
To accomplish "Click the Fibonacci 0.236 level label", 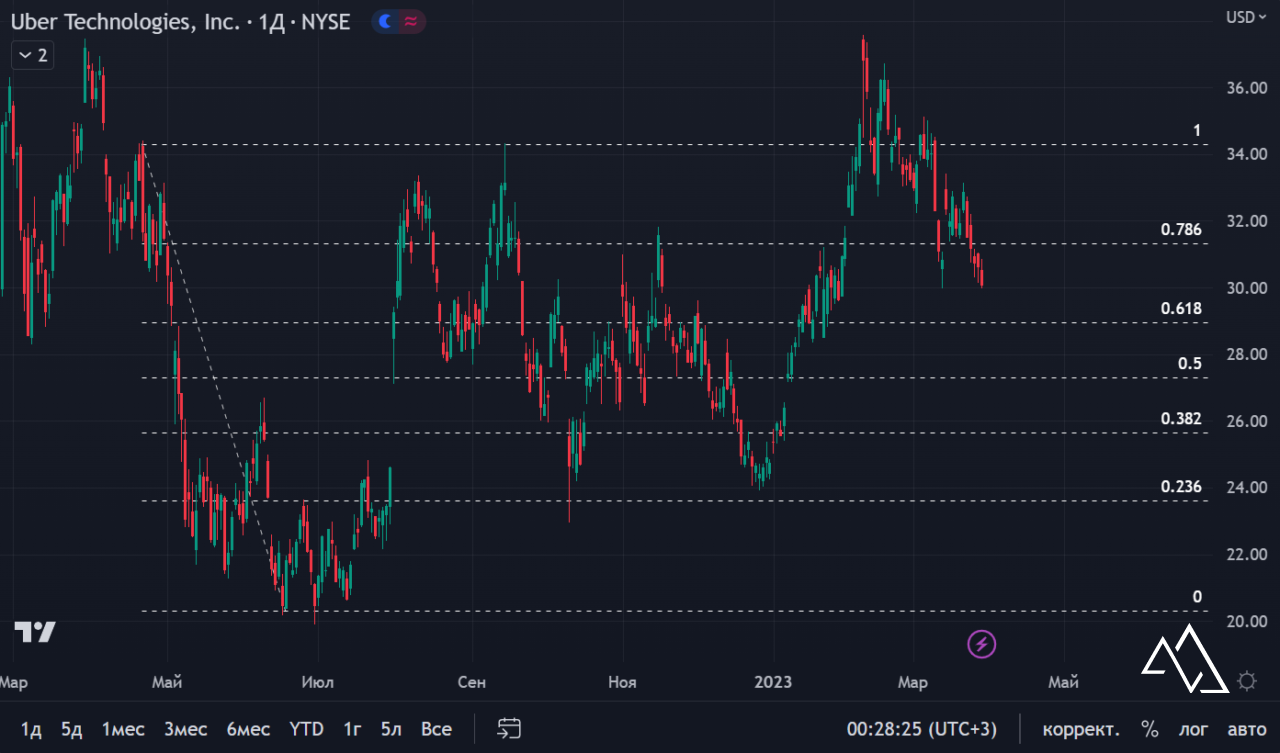I will (x=1181, y=487).
